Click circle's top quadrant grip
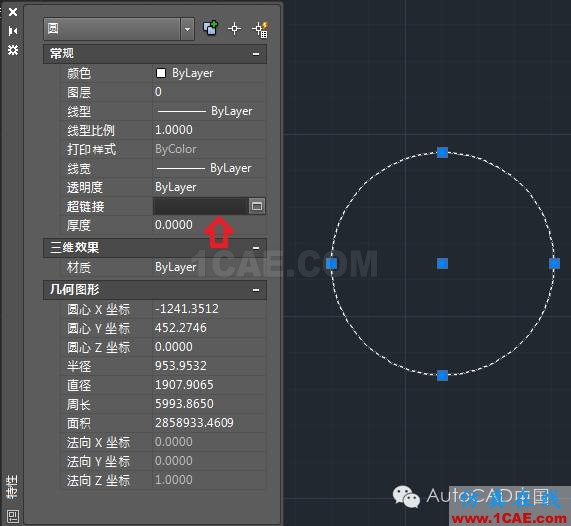Viewport: 571px width, 526px height. (442, 152)
